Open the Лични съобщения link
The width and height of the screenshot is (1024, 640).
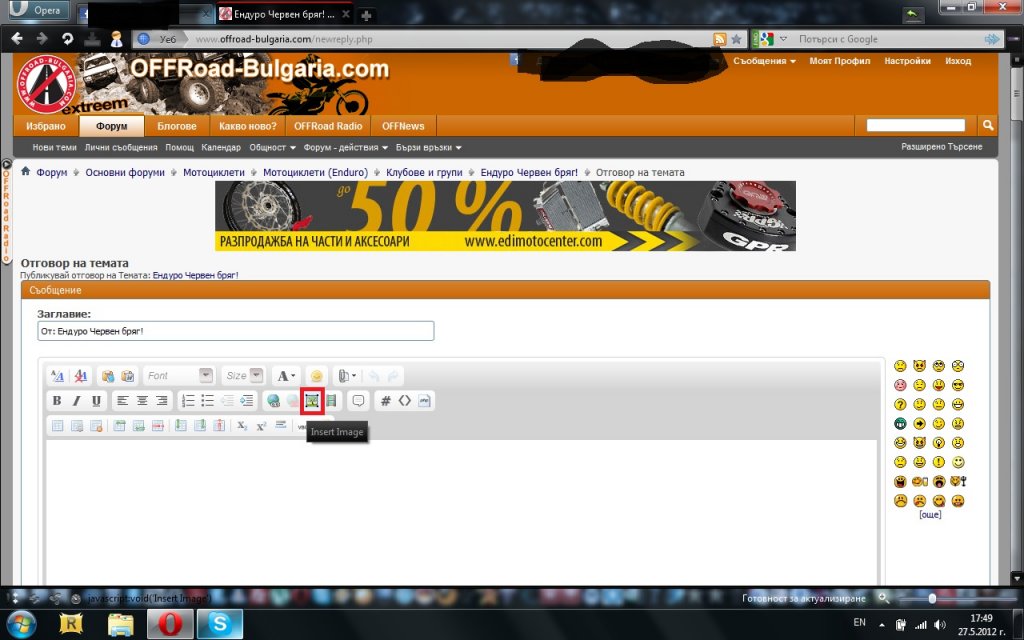click(x=121, y=148)
